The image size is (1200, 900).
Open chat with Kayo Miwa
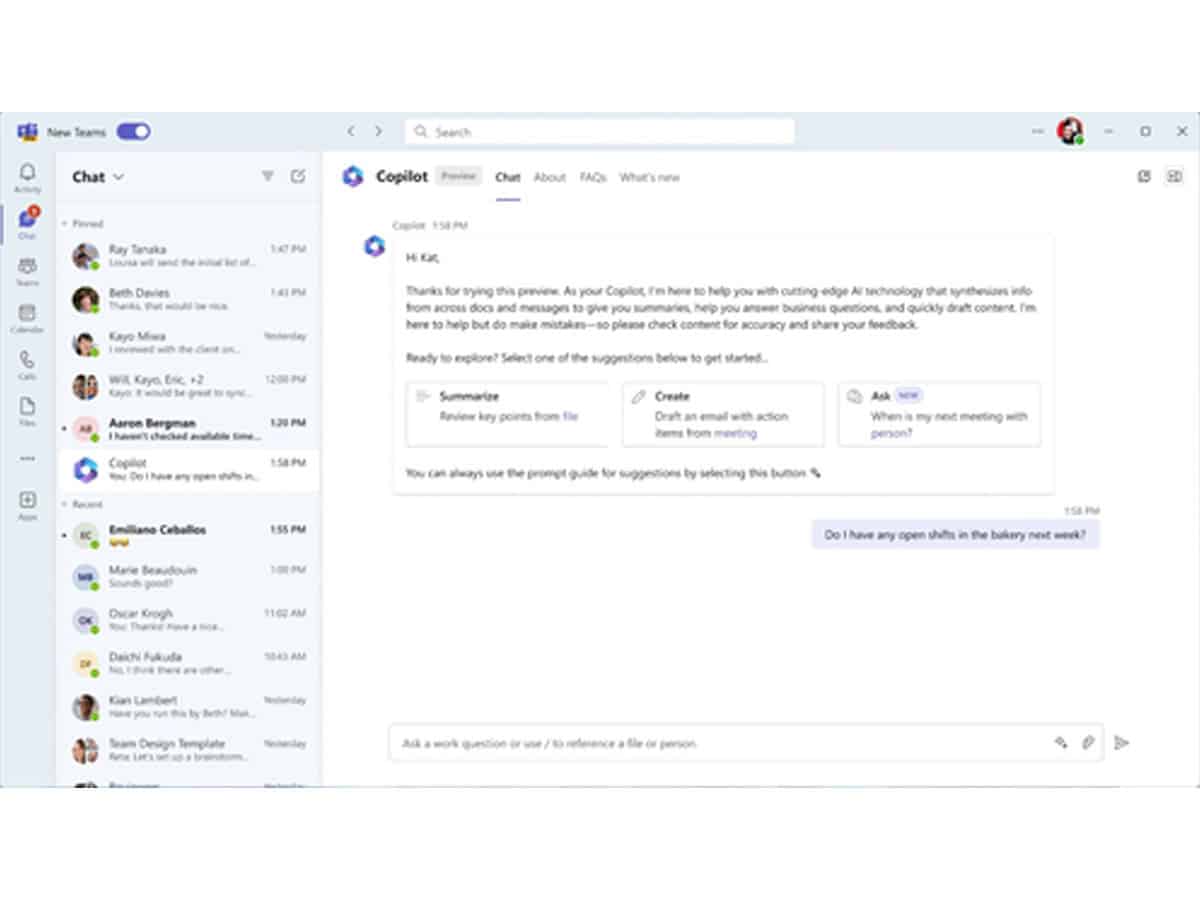pyautogui.click(x=189, y=343)
